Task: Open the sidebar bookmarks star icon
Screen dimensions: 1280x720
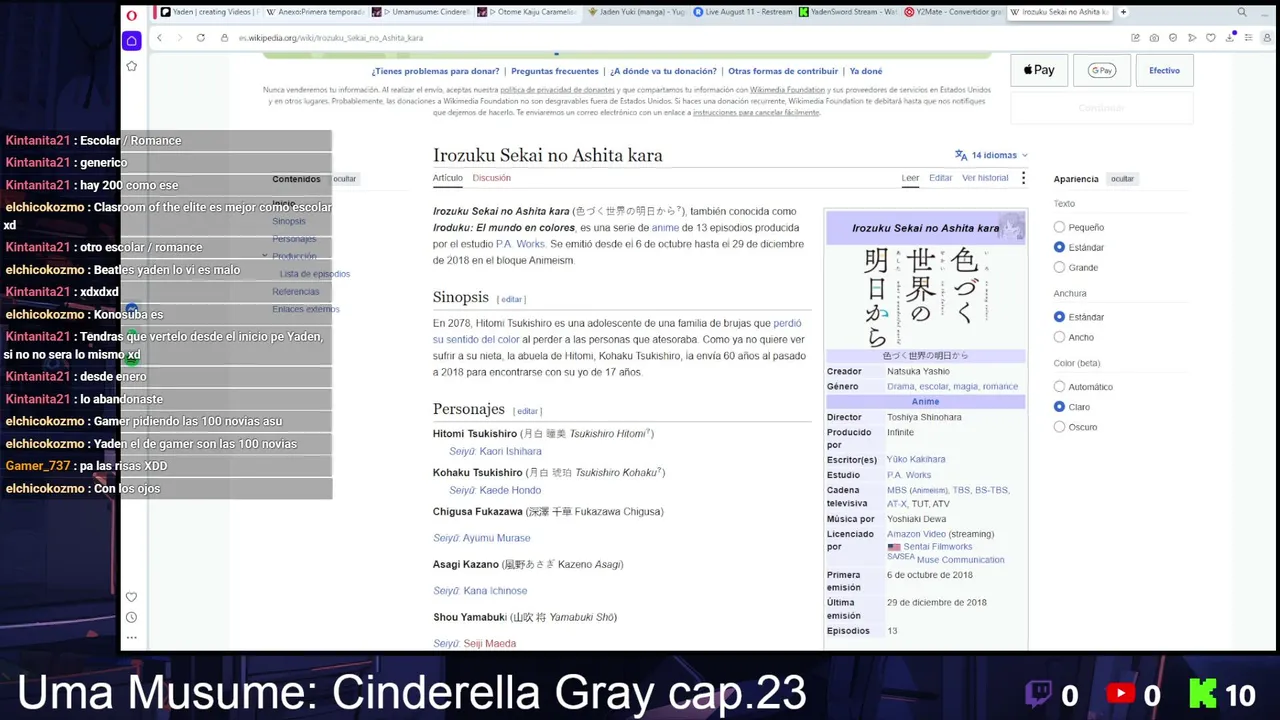Action: (131, 66)
